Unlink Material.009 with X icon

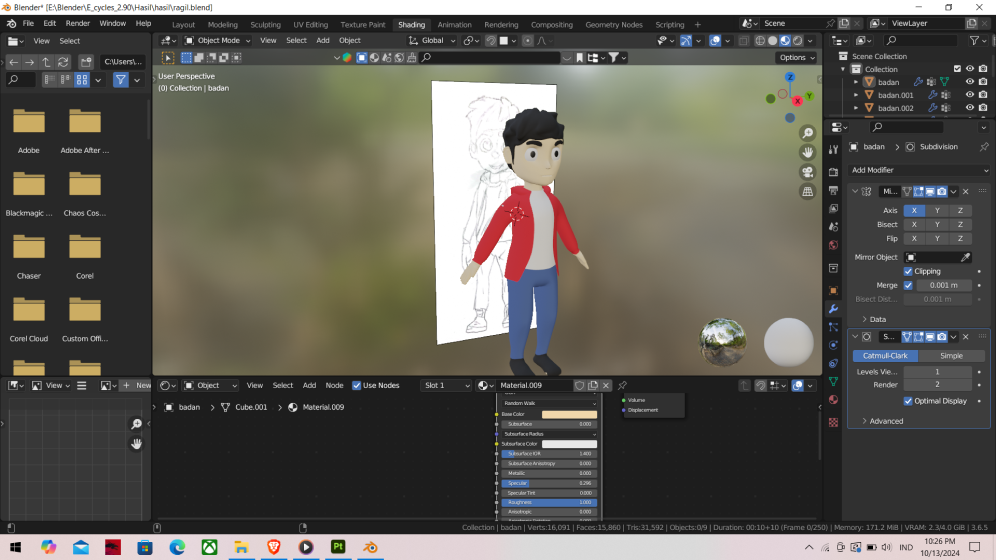tap(606, 385)
